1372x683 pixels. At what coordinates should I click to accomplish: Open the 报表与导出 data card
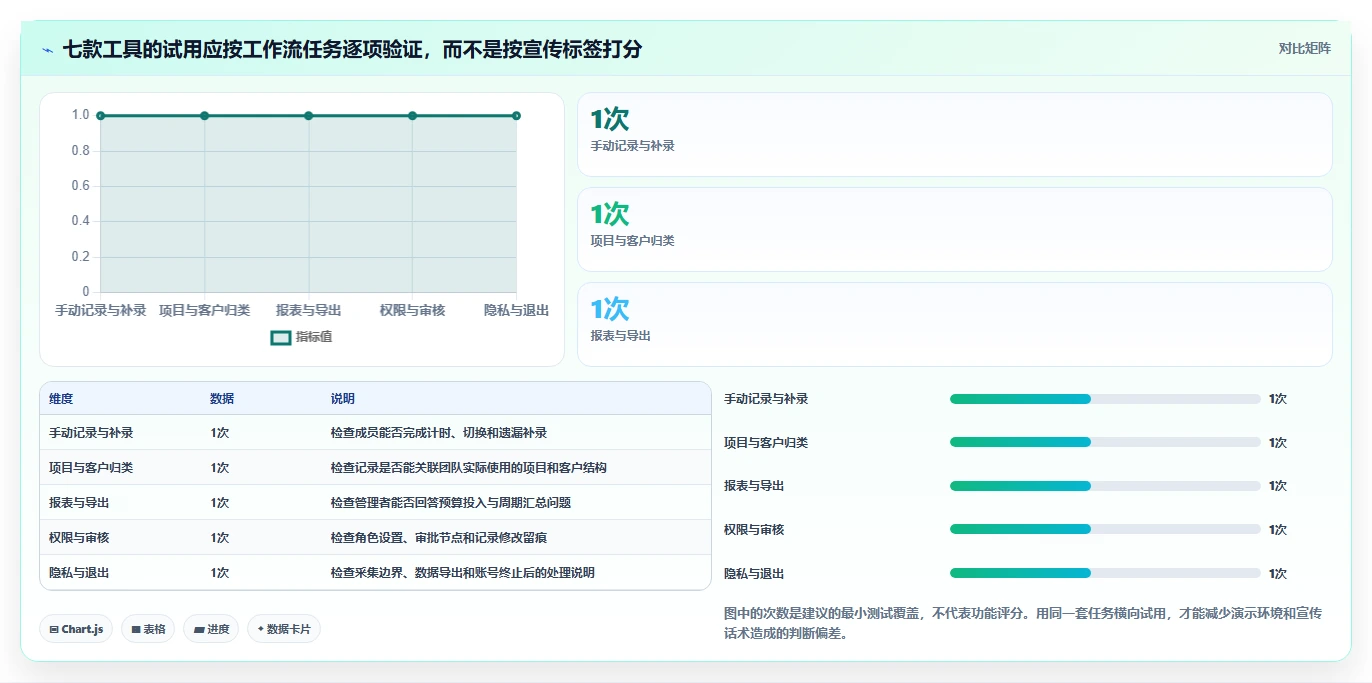(x=955, y=325)
